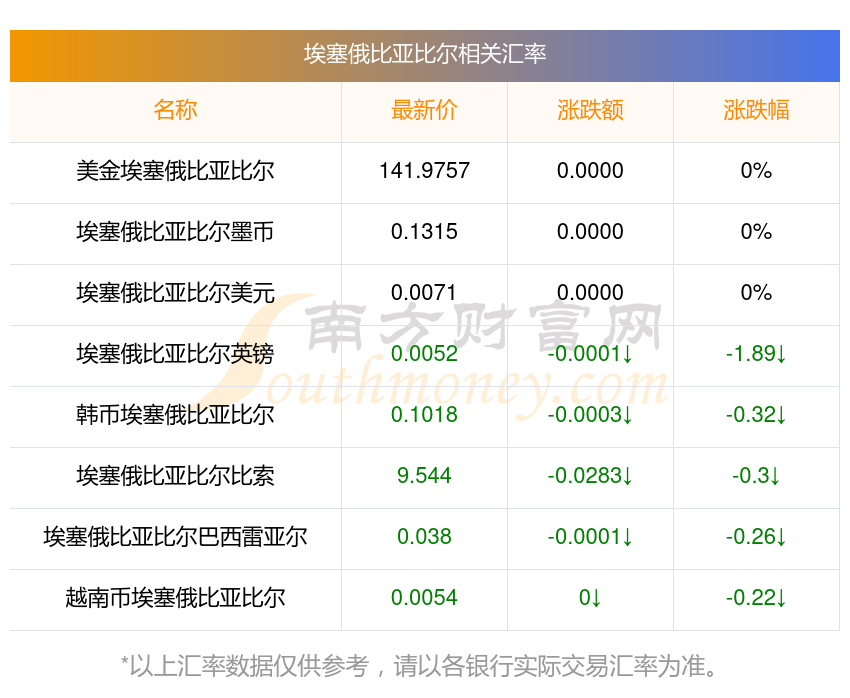Click the price value 141.9757
Viewport: 850px width, 698px height.
click(424, 171)
